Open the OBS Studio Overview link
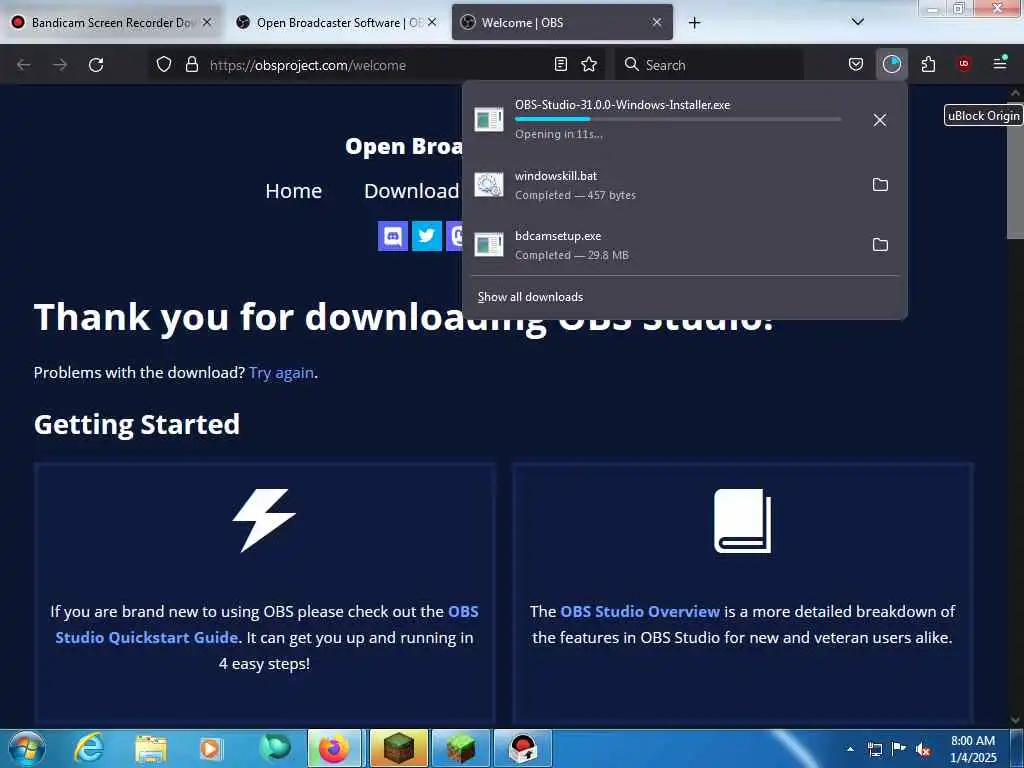The image size is (1024, 768). pos(640,611)
